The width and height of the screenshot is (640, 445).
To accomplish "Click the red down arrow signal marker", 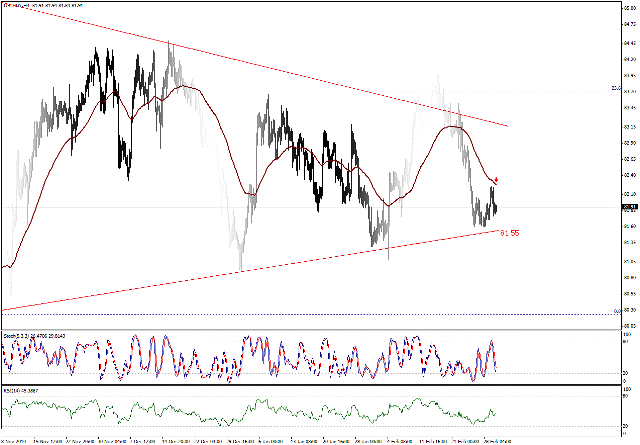I will tap(497, 180).
